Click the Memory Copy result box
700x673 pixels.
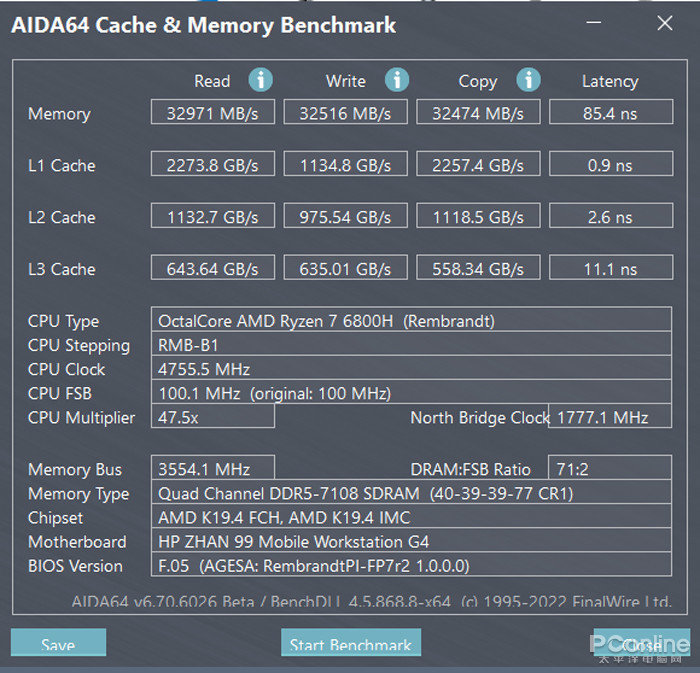(478, 113)
